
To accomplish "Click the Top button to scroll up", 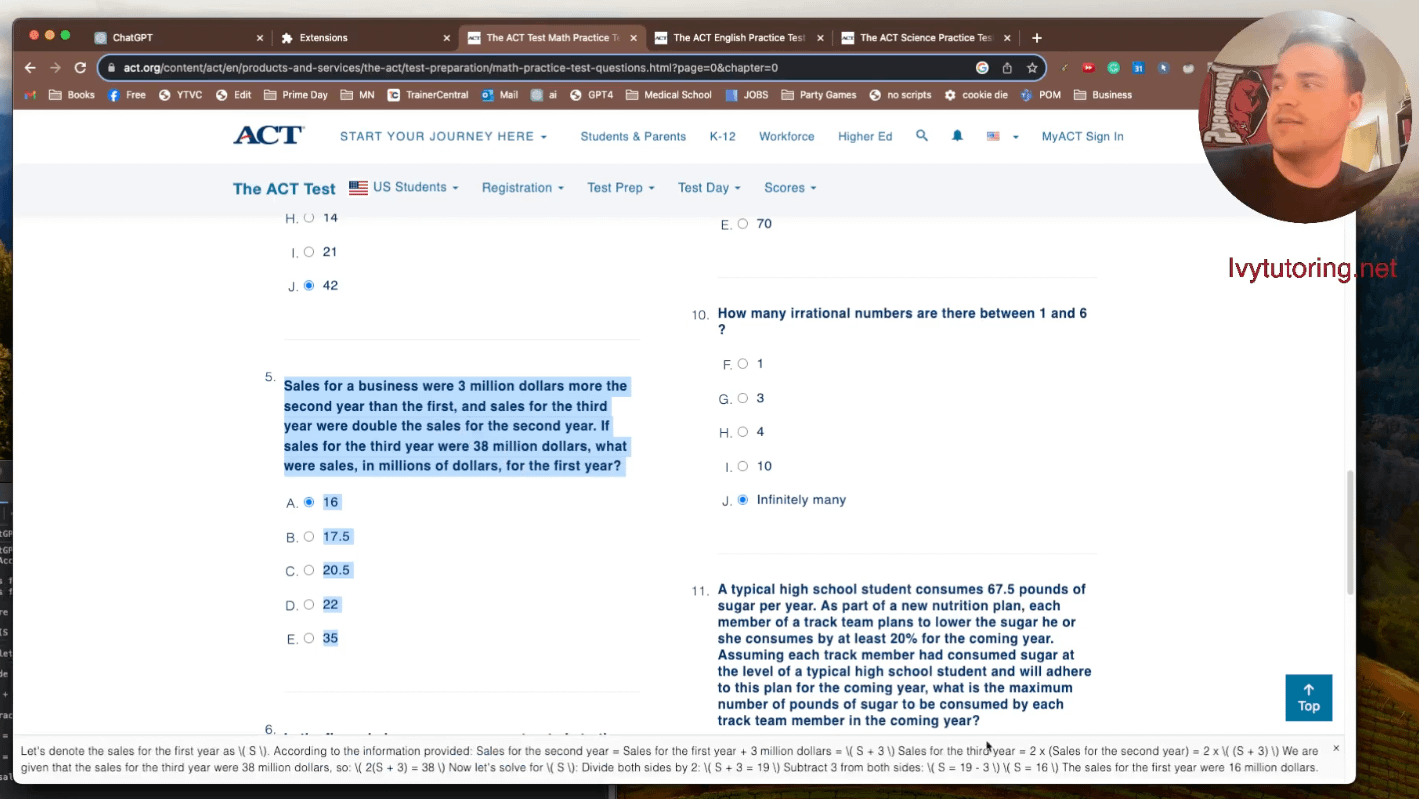I will pos(1308,697).
